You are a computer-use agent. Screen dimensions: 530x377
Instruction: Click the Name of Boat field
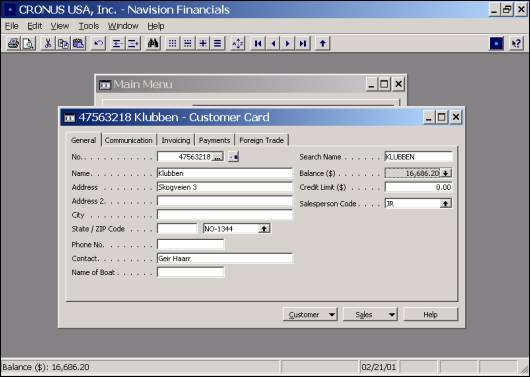coord(191,272)
